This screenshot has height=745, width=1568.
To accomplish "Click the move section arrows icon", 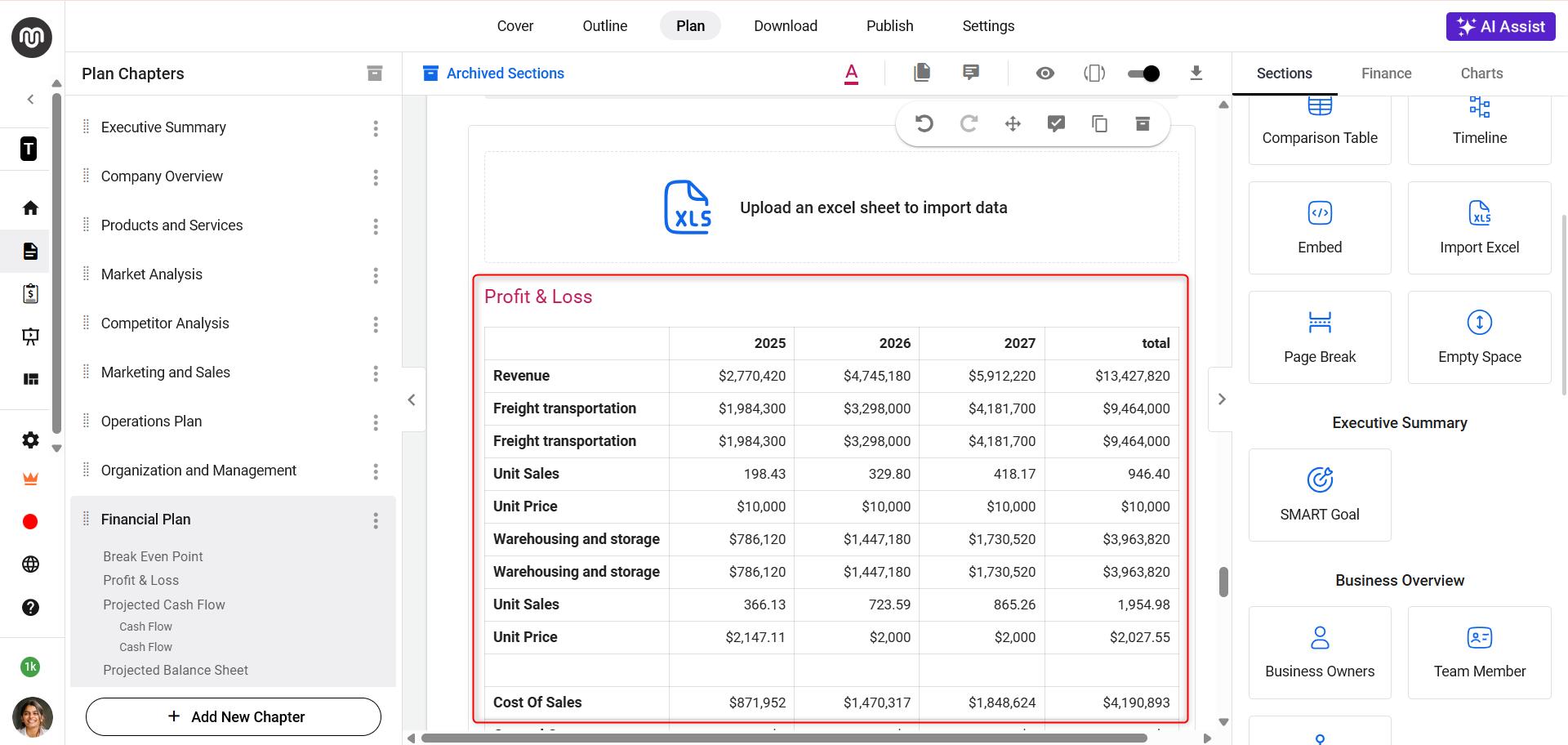I will coord(1013,123).
